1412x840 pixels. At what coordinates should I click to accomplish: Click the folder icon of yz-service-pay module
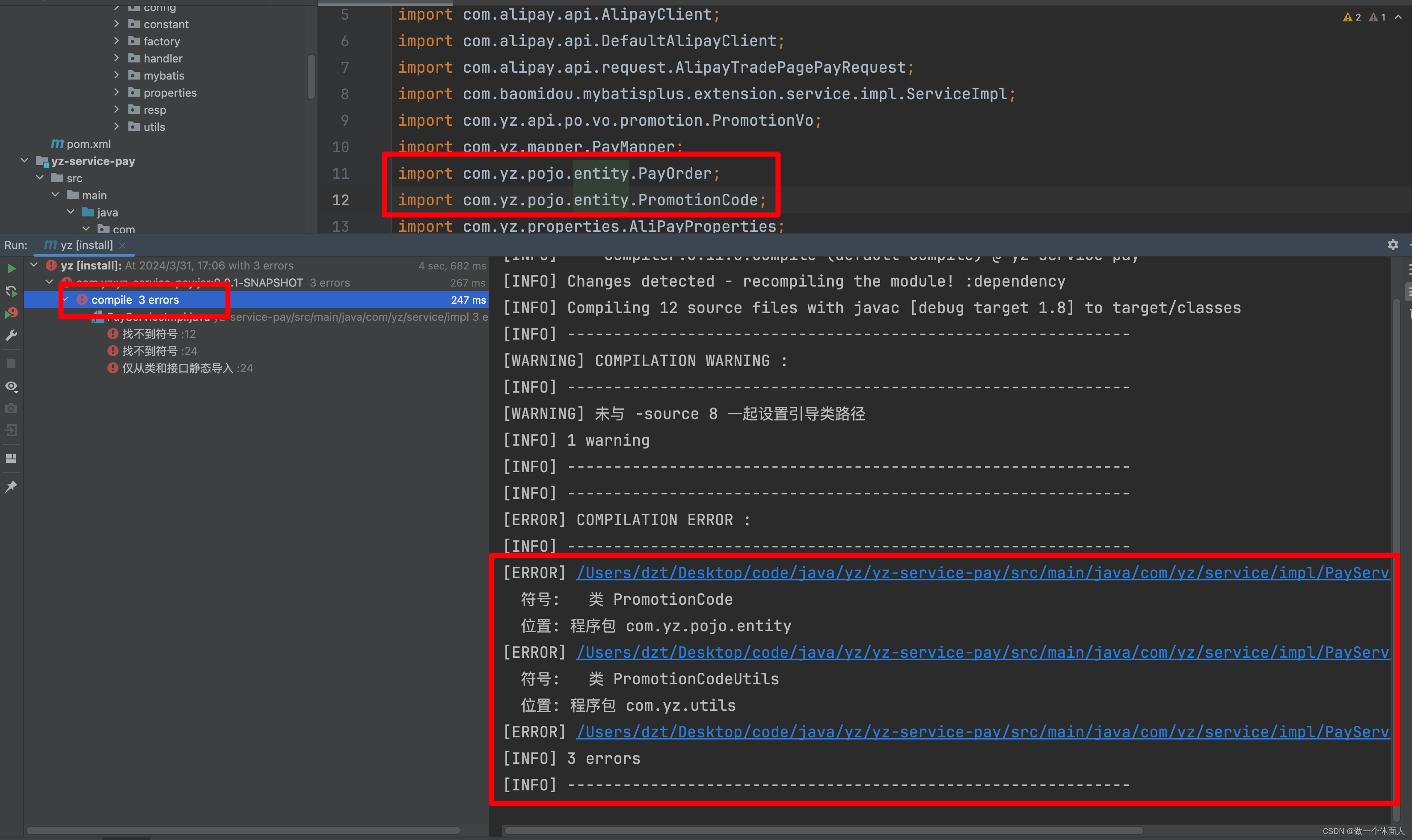[42, 161]
